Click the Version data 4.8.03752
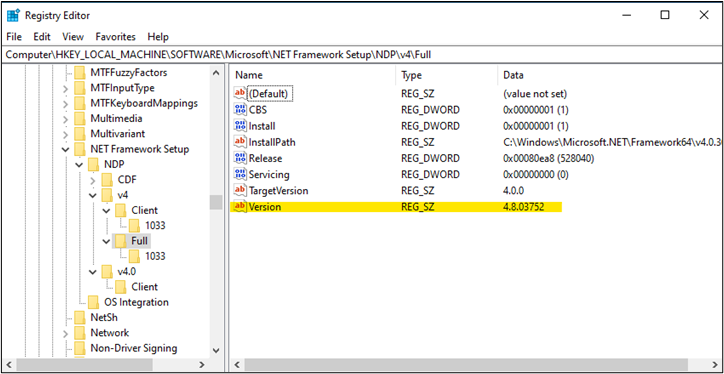This screenshot has height=374, width=724. pos(524,207)
